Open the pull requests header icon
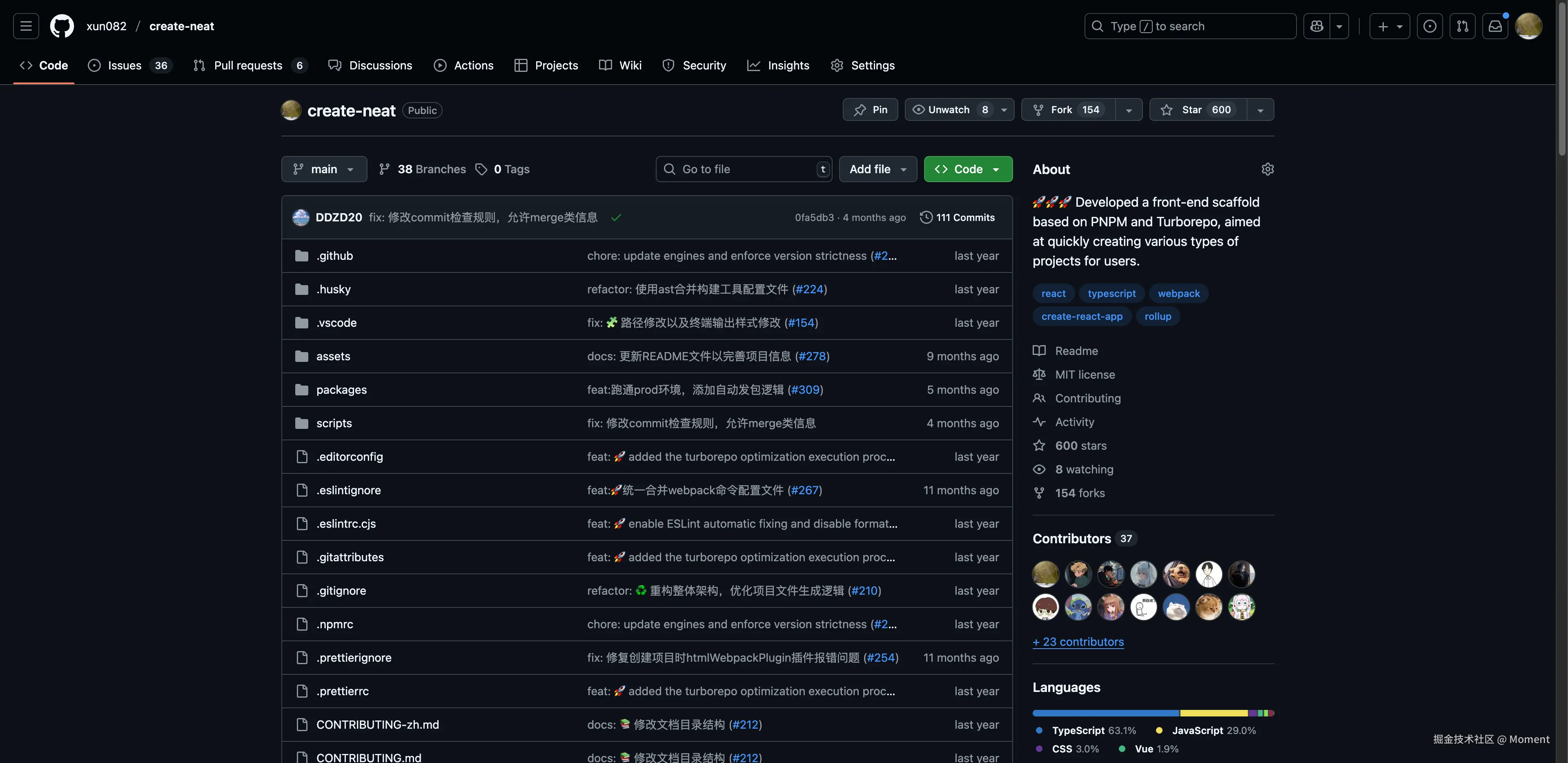Image resolution: width=1568 pixels, height=763 pixels. [x=1462, y=26]
